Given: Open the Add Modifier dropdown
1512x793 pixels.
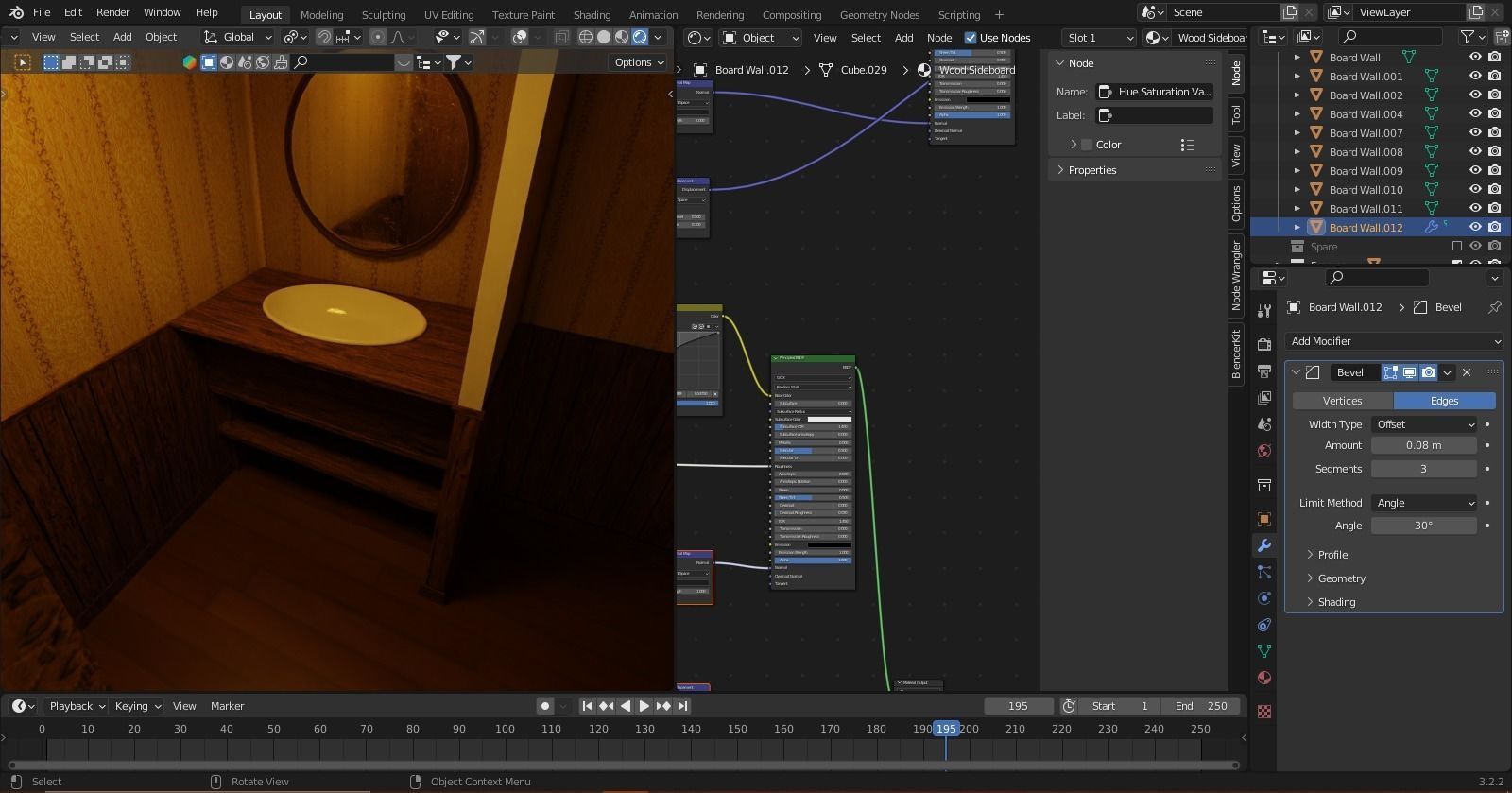Looking at the screenshot, I should (1394, 341).
